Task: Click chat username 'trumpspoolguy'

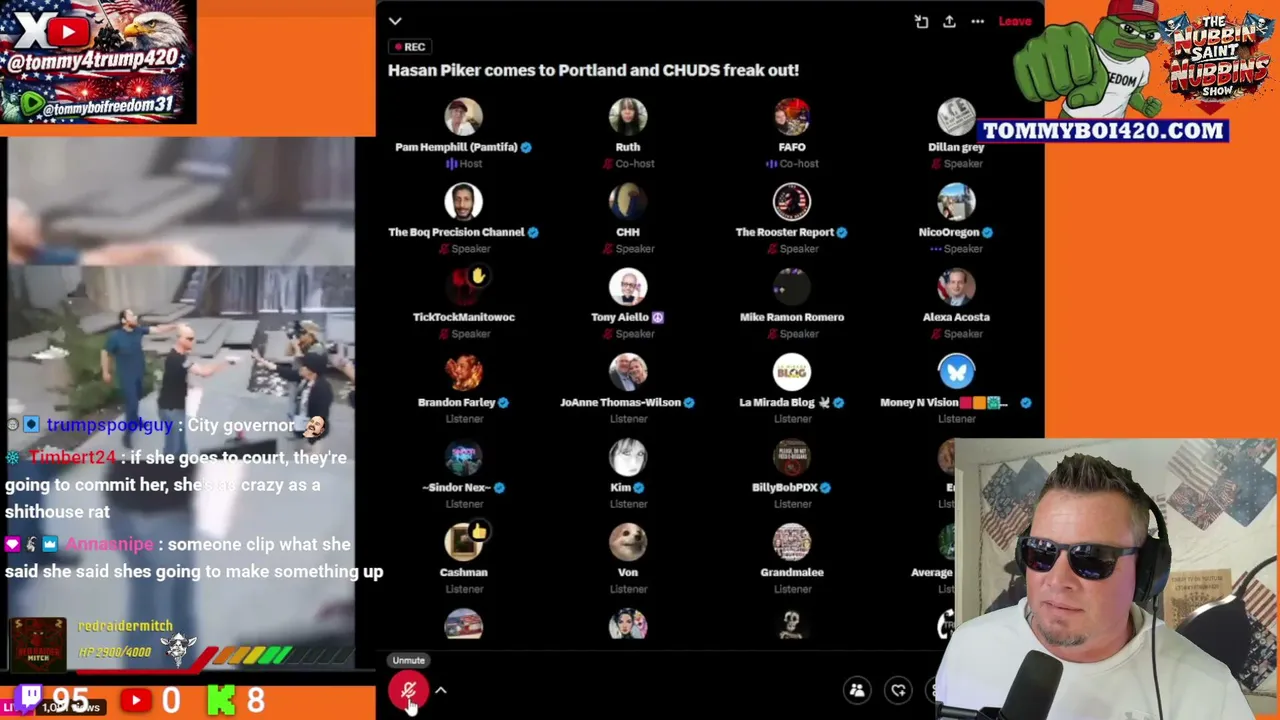Action: [109, 425]
